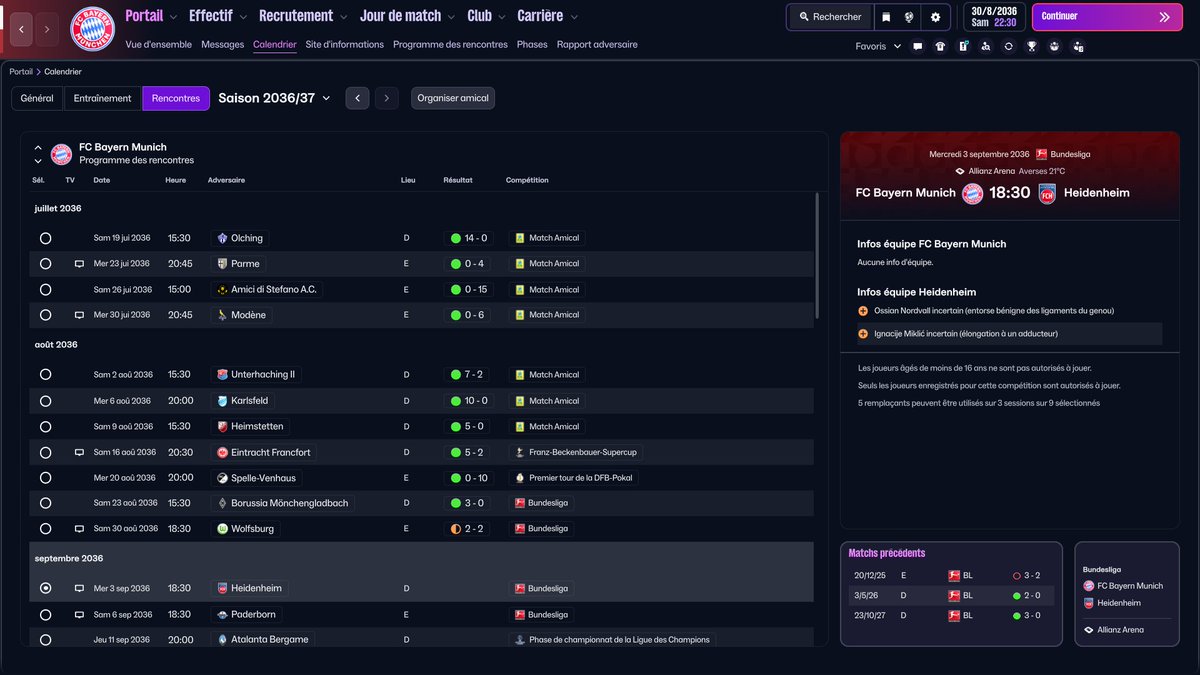
Task: Open the settings gear icon
Action: (x=935, y=17)
